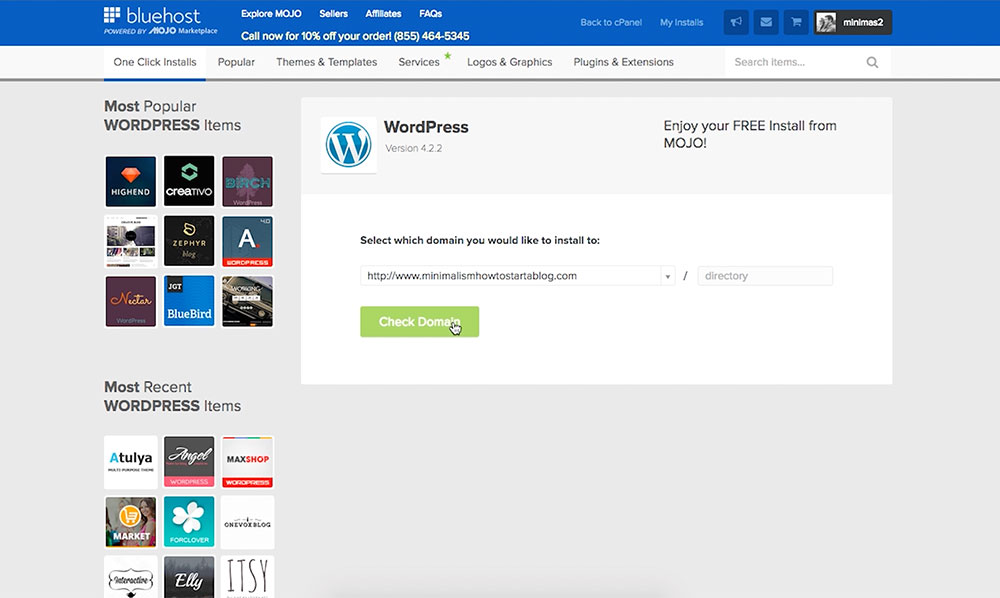This screenshot has height=598, width=1000.
Task: Open the Forclover theme thumbnail
Action: 189,522
